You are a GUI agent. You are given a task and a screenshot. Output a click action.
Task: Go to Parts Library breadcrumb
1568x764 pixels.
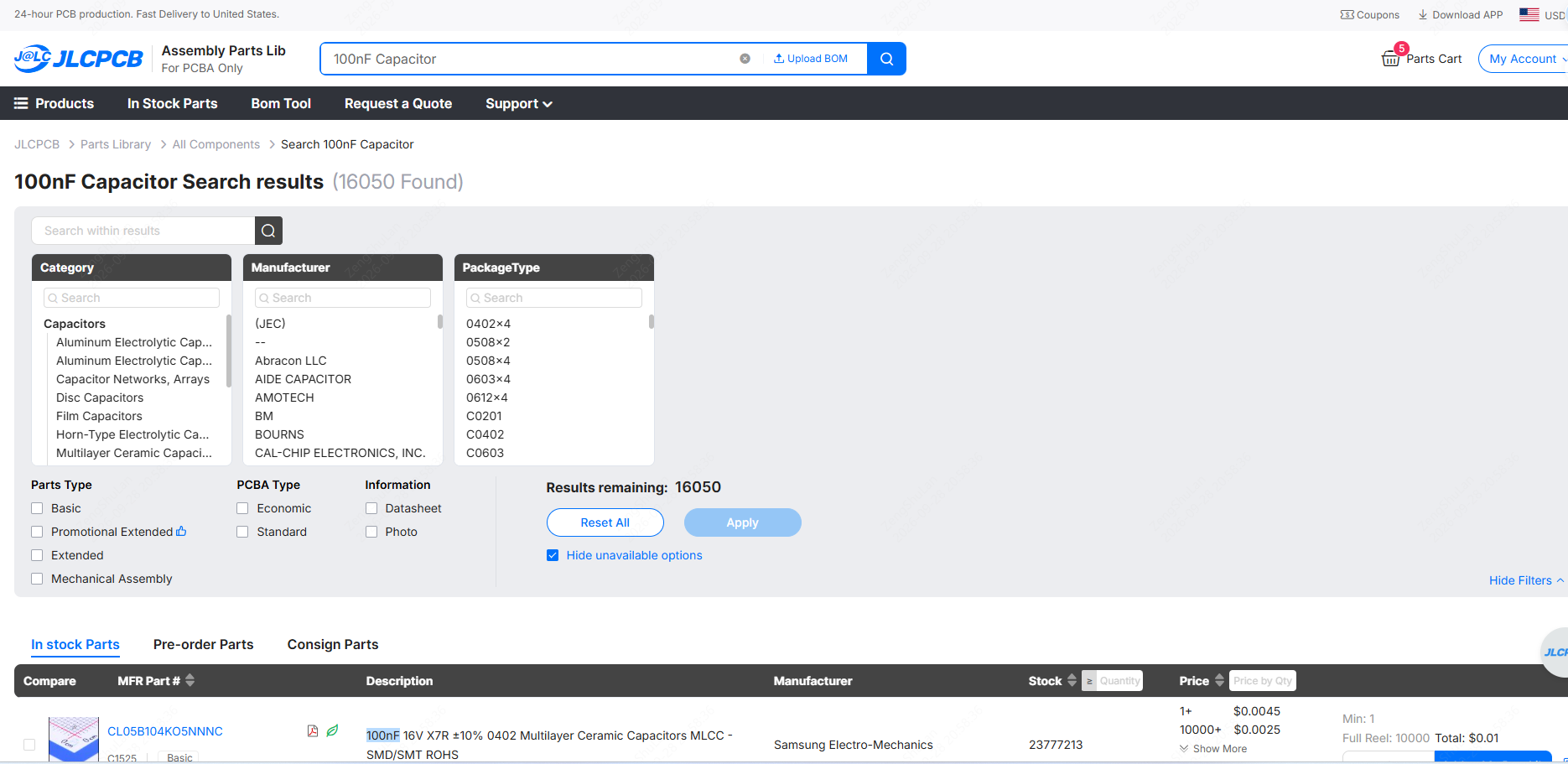pos(116,144)
